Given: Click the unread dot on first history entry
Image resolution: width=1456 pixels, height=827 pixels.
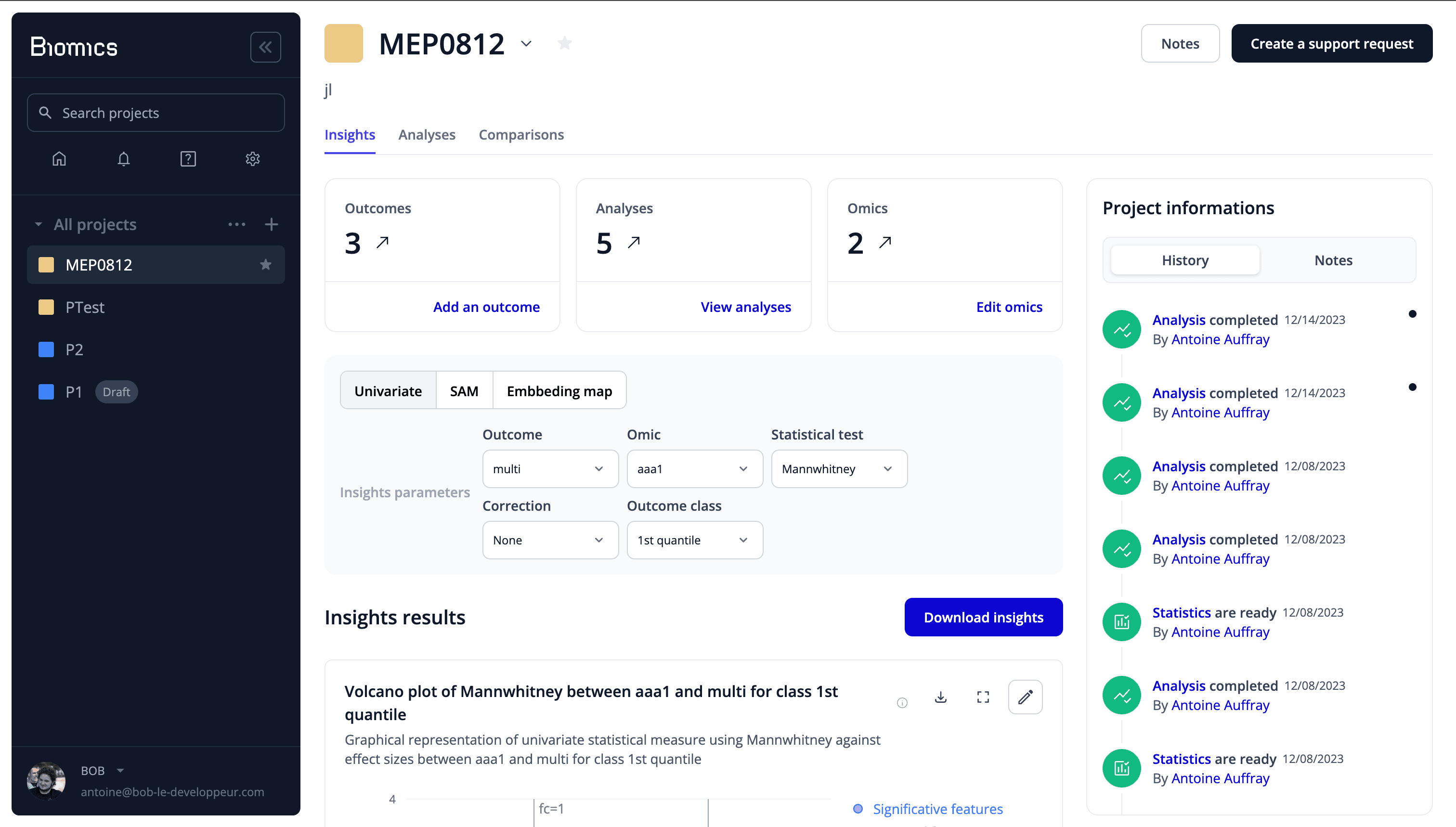Looking at the screenshot, I should [x=1412, y=314].
